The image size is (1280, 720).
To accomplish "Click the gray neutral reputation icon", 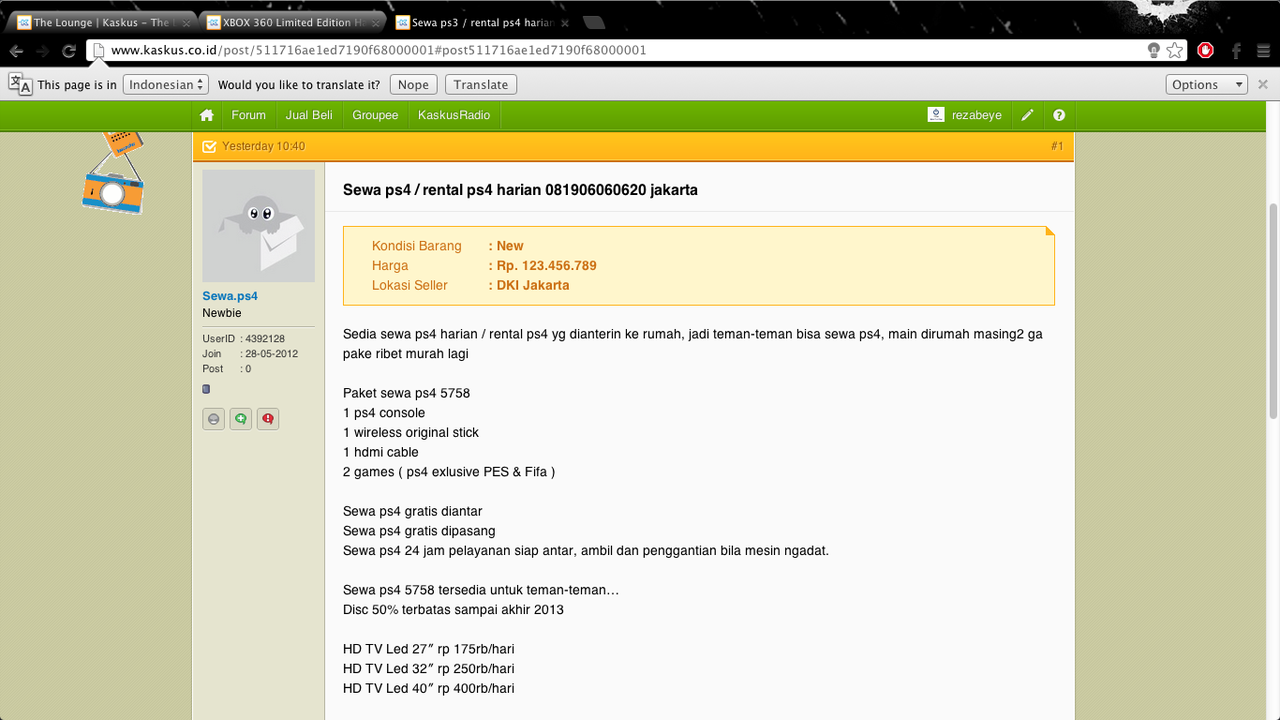I will [x=213, y=419].
